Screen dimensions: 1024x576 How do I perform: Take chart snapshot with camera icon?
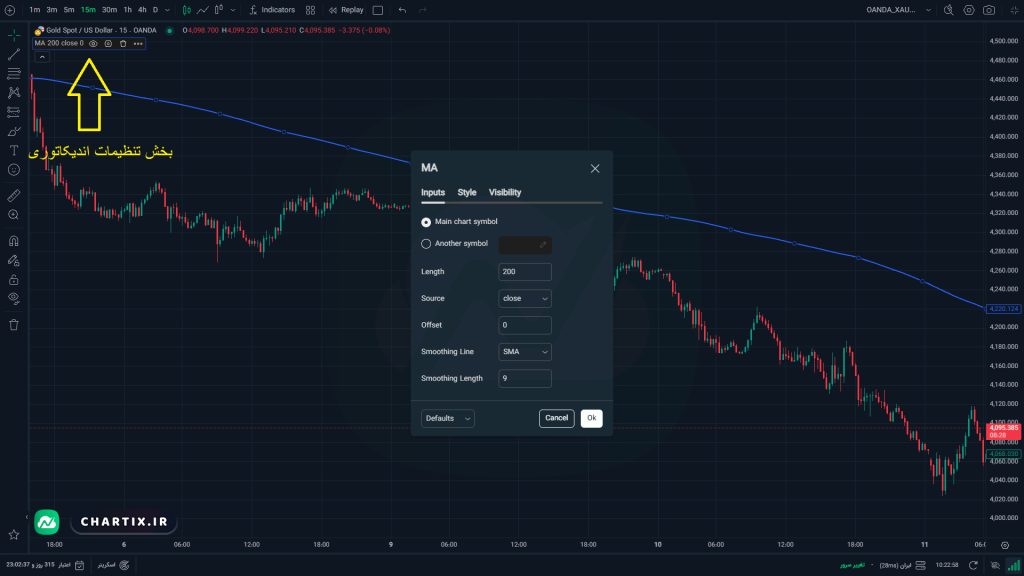(x=989, y=10)
